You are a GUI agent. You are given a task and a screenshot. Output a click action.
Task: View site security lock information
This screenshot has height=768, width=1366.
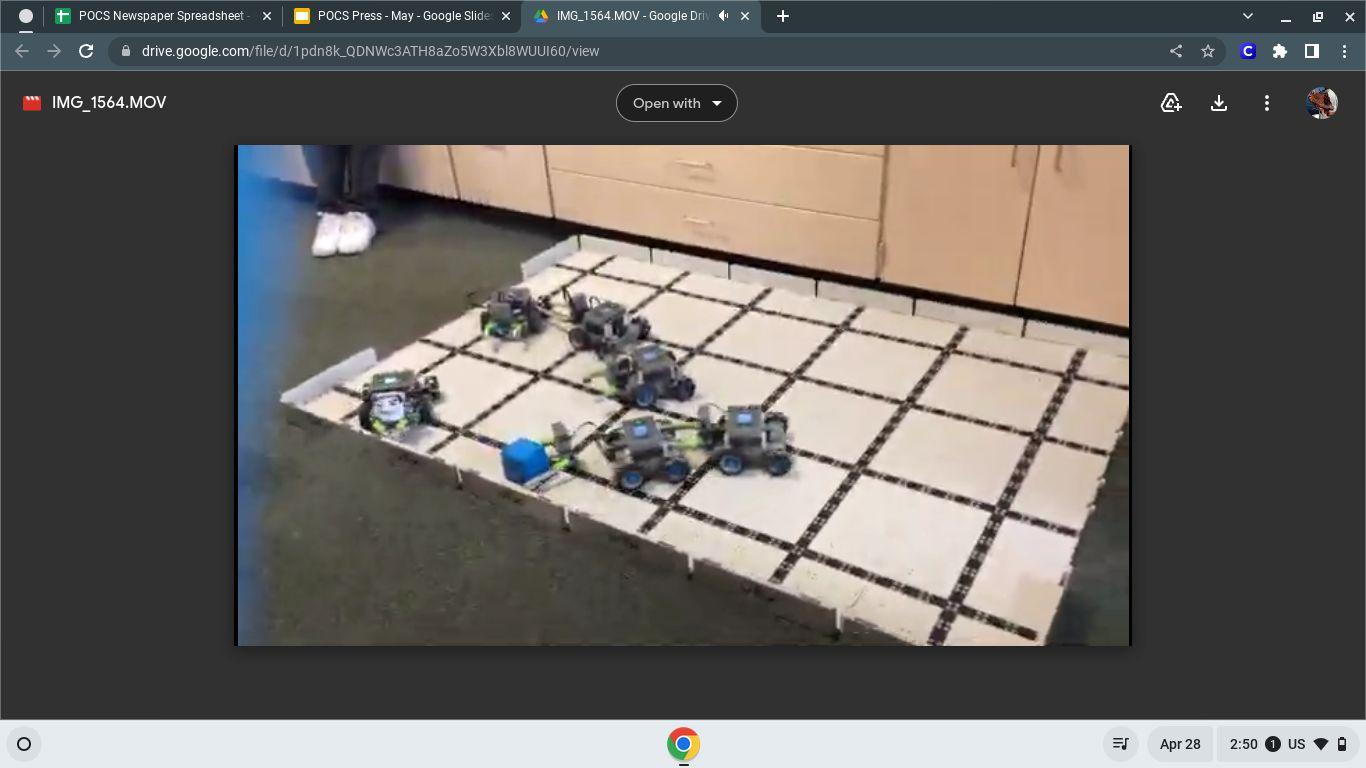click(125, 51)
